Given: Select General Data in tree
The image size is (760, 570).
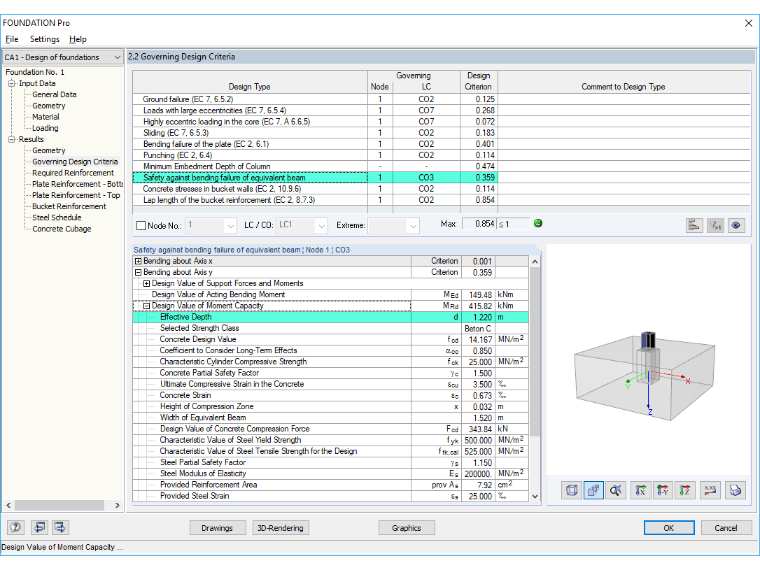Looking at the screenshot, I should coord(54,95).
